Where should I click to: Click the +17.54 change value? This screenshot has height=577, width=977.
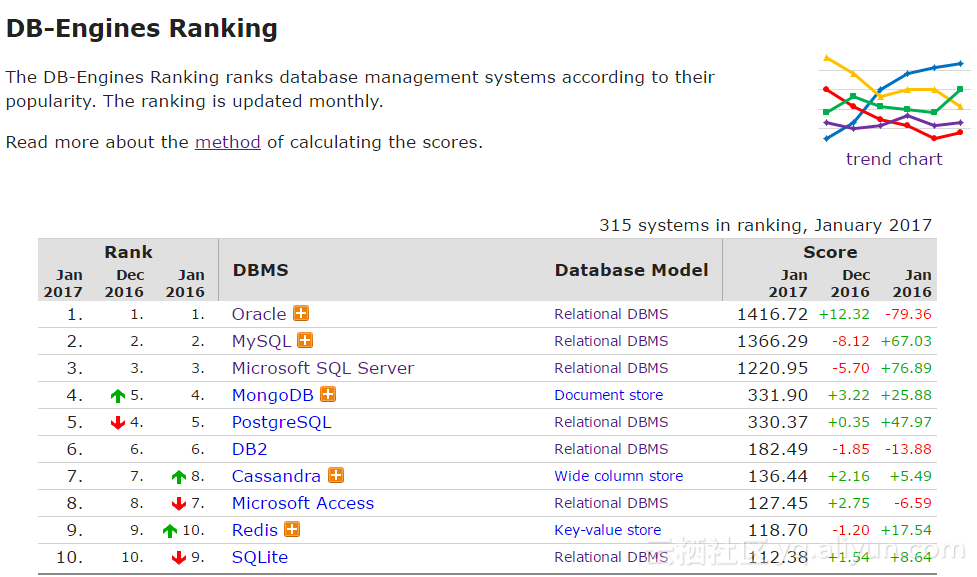coord(906,530)
